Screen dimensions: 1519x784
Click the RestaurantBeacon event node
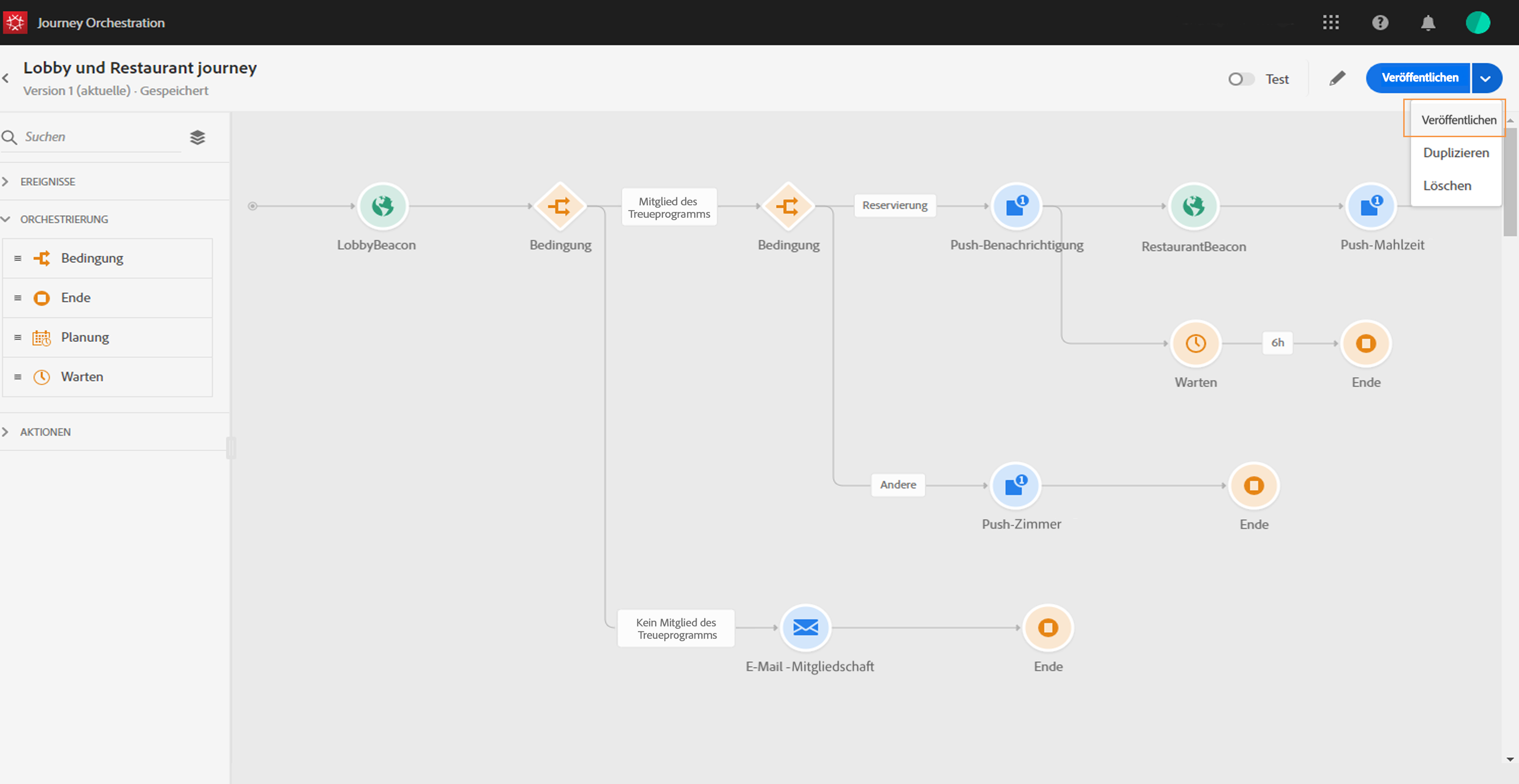click(1194, 206)
